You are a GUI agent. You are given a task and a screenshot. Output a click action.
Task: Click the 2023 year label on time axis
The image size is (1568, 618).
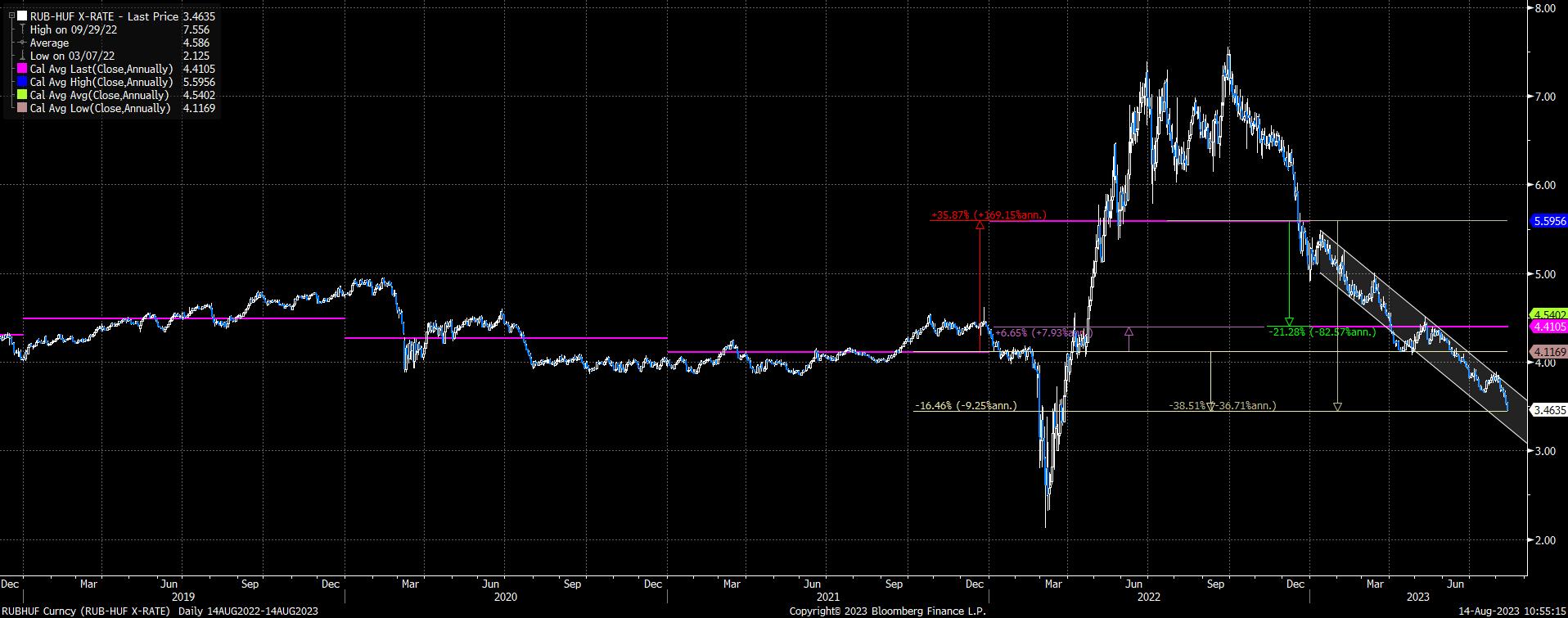coord(1417,598)
